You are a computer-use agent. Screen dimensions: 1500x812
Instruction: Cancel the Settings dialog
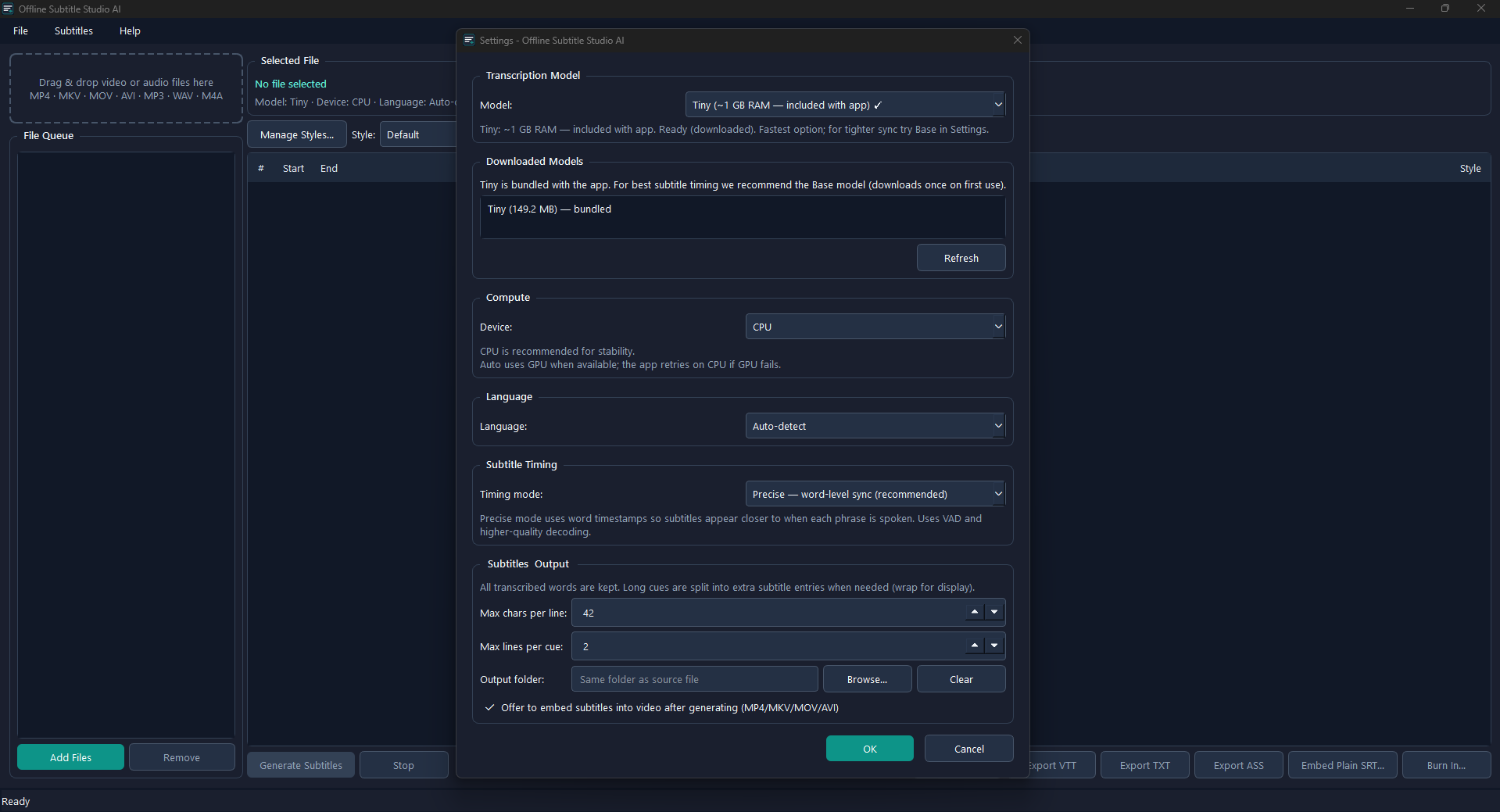(x=968, y=749)
